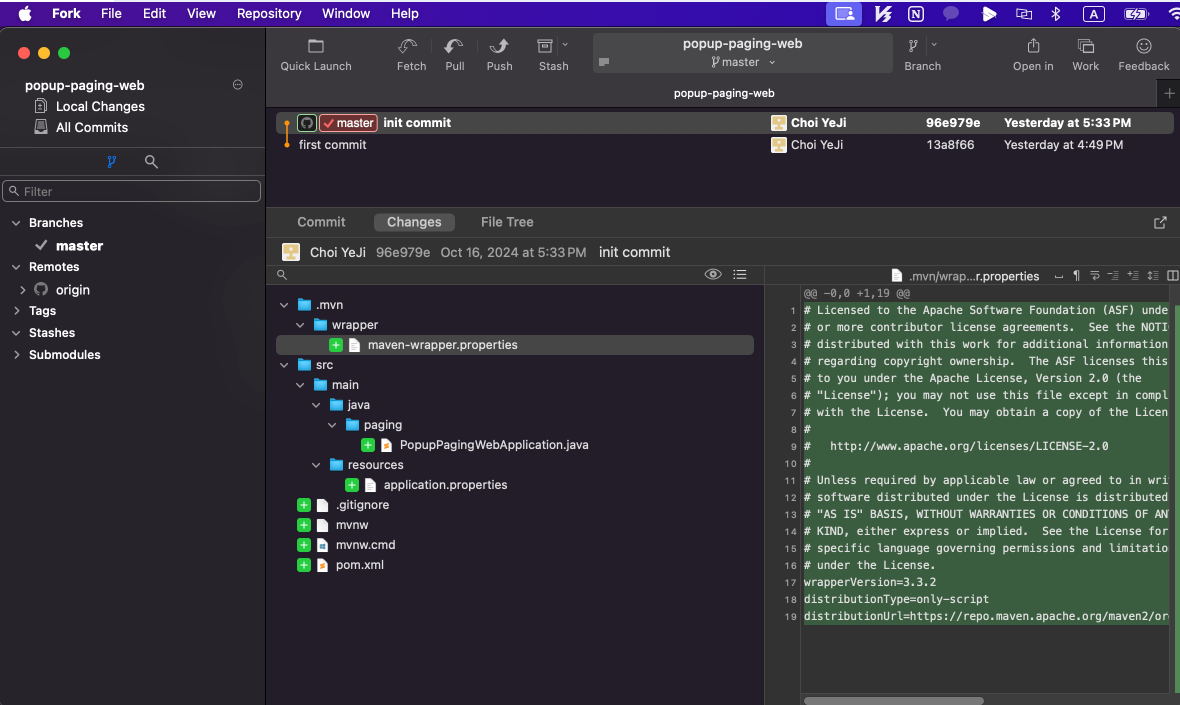Open the master branch selector dropdown
1180x705 pixels.
[742, 62]
